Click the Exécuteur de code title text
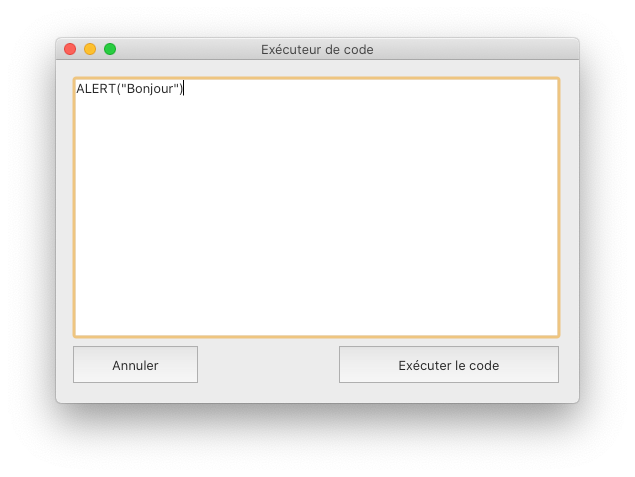This screenshot has width=635, height=477. [x=317, y=49]
